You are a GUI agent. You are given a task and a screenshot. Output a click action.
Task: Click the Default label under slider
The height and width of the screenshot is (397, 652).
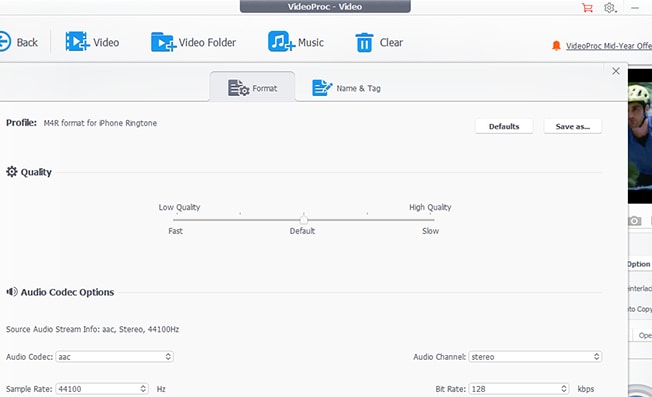point(302,231)
